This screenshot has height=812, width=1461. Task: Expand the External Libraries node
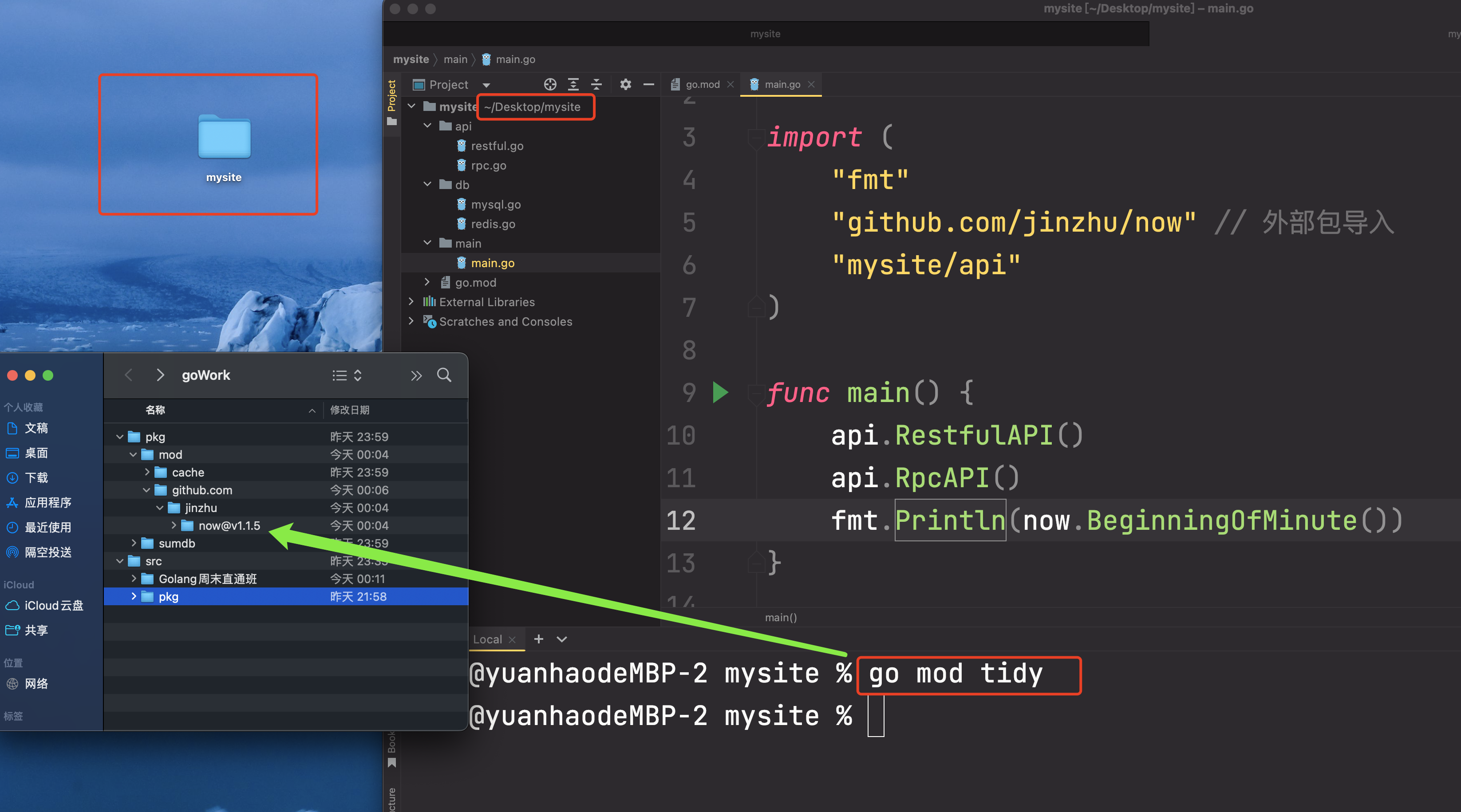pos(411,302)
